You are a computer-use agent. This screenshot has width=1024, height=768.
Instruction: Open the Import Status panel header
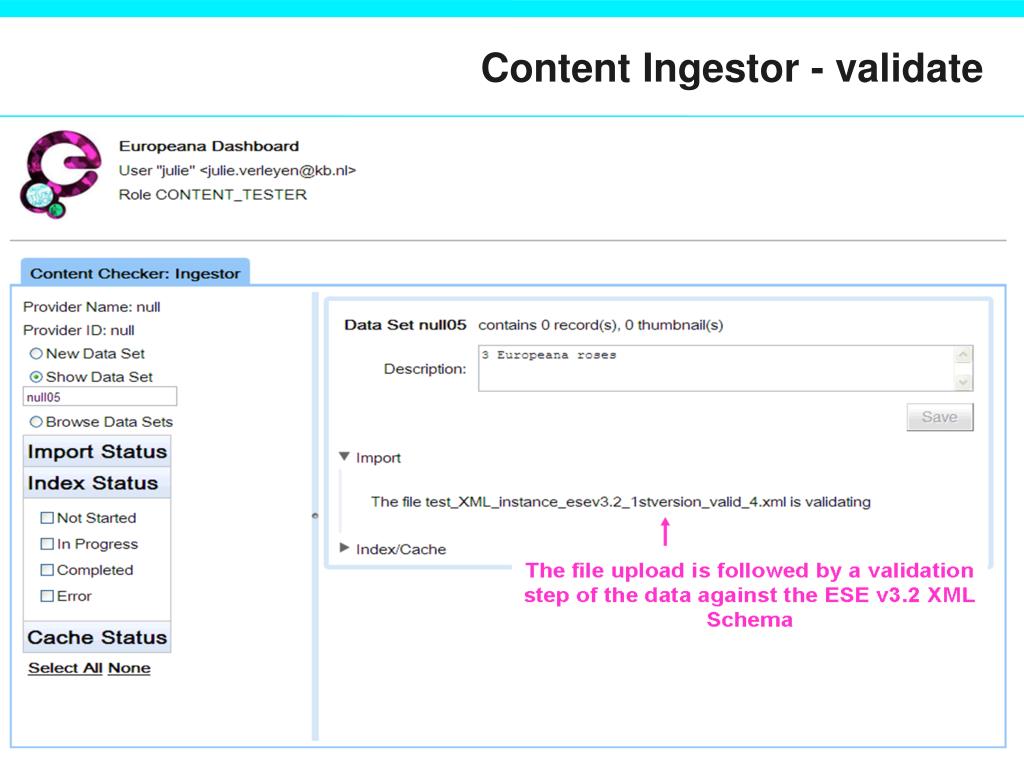(x=97, y=451)
